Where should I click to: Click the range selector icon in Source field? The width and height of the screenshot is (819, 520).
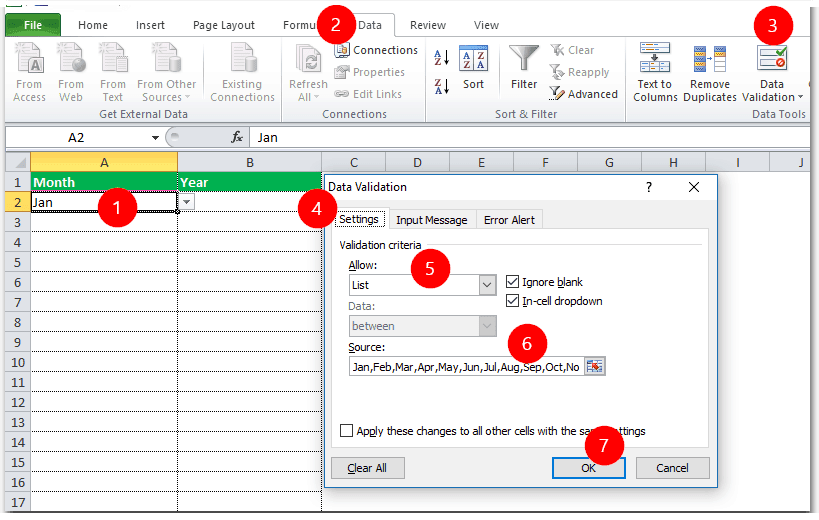pos(596,367)
